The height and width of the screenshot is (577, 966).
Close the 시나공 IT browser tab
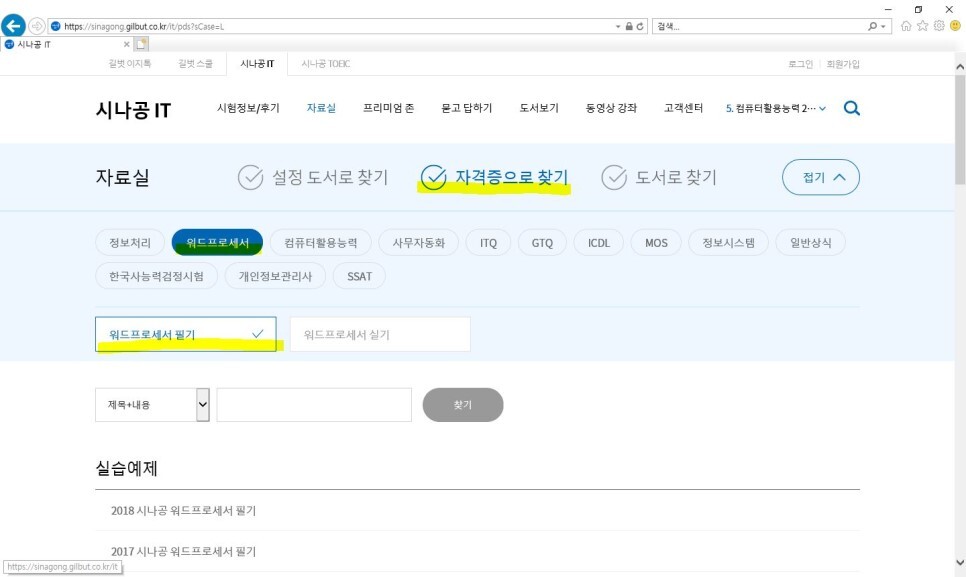tap(126, 44)
